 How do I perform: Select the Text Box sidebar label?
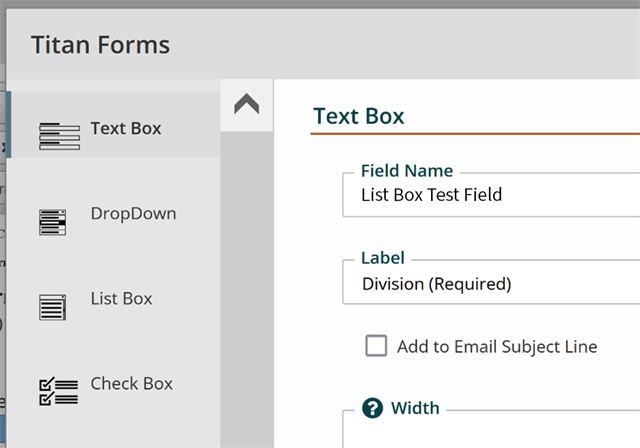click(126, 129)
